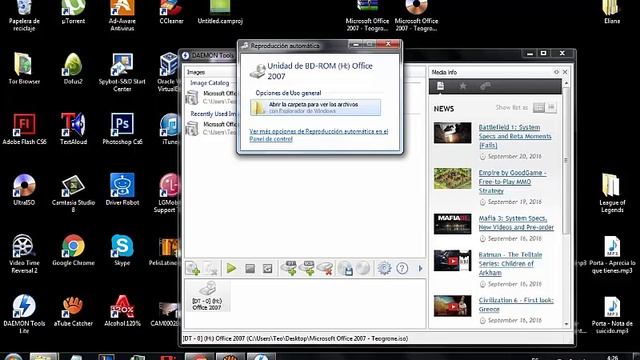Open Batman Telltale Series news link
This screenshot has width=640, height=360.
point(510,263)
